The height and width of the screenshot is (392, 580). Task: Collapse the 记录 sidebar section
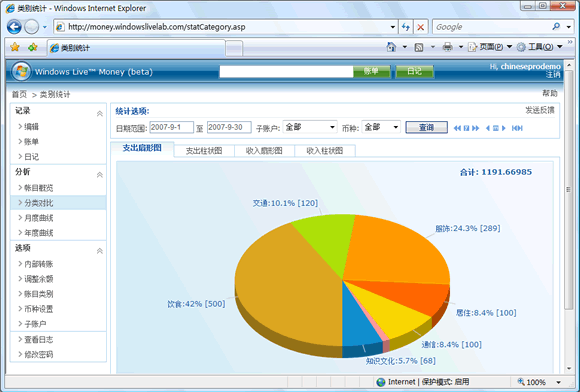point(100,114)
